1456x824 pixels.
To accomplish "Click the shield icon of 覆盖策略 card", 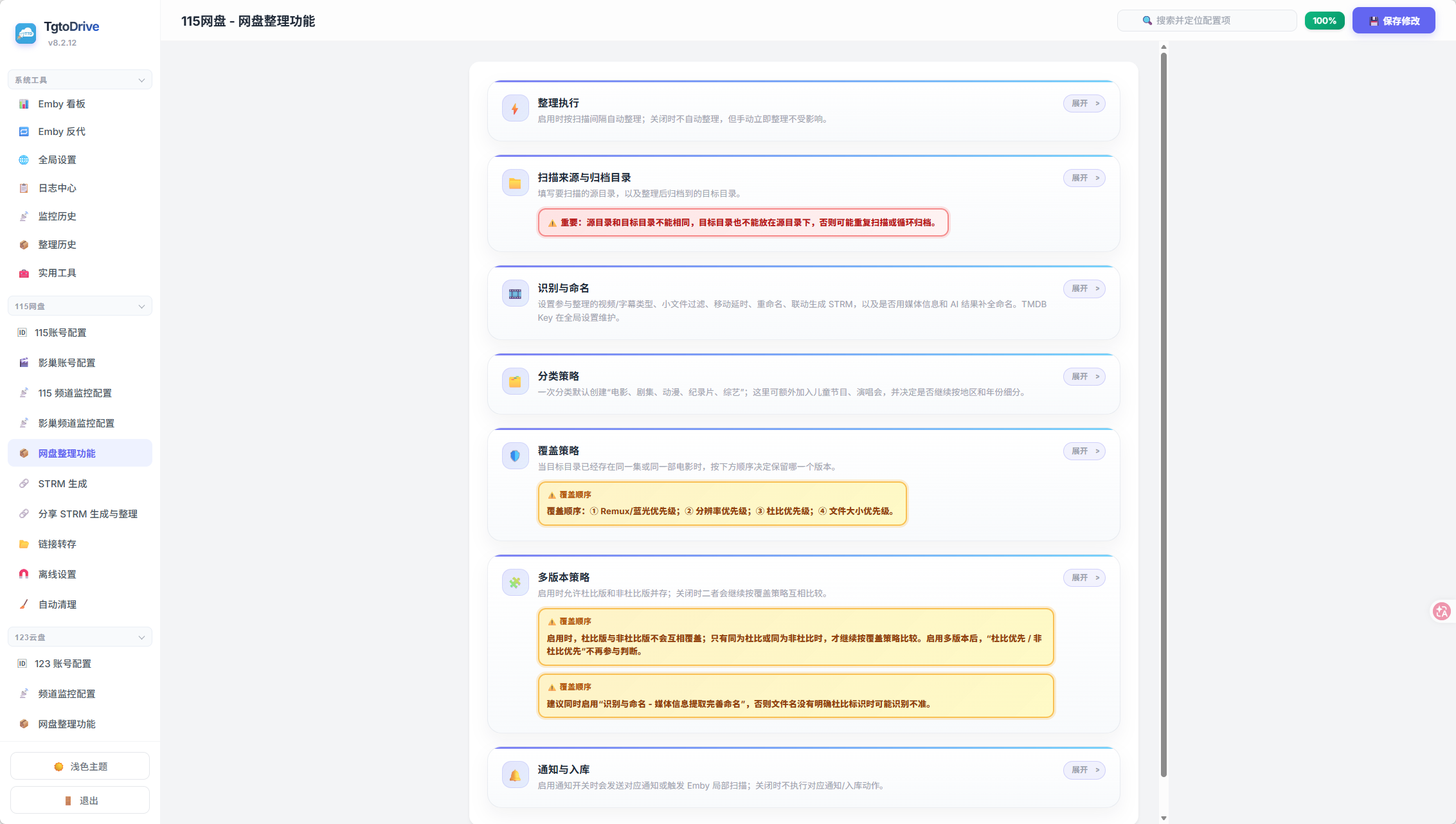I will coord(515,457).
